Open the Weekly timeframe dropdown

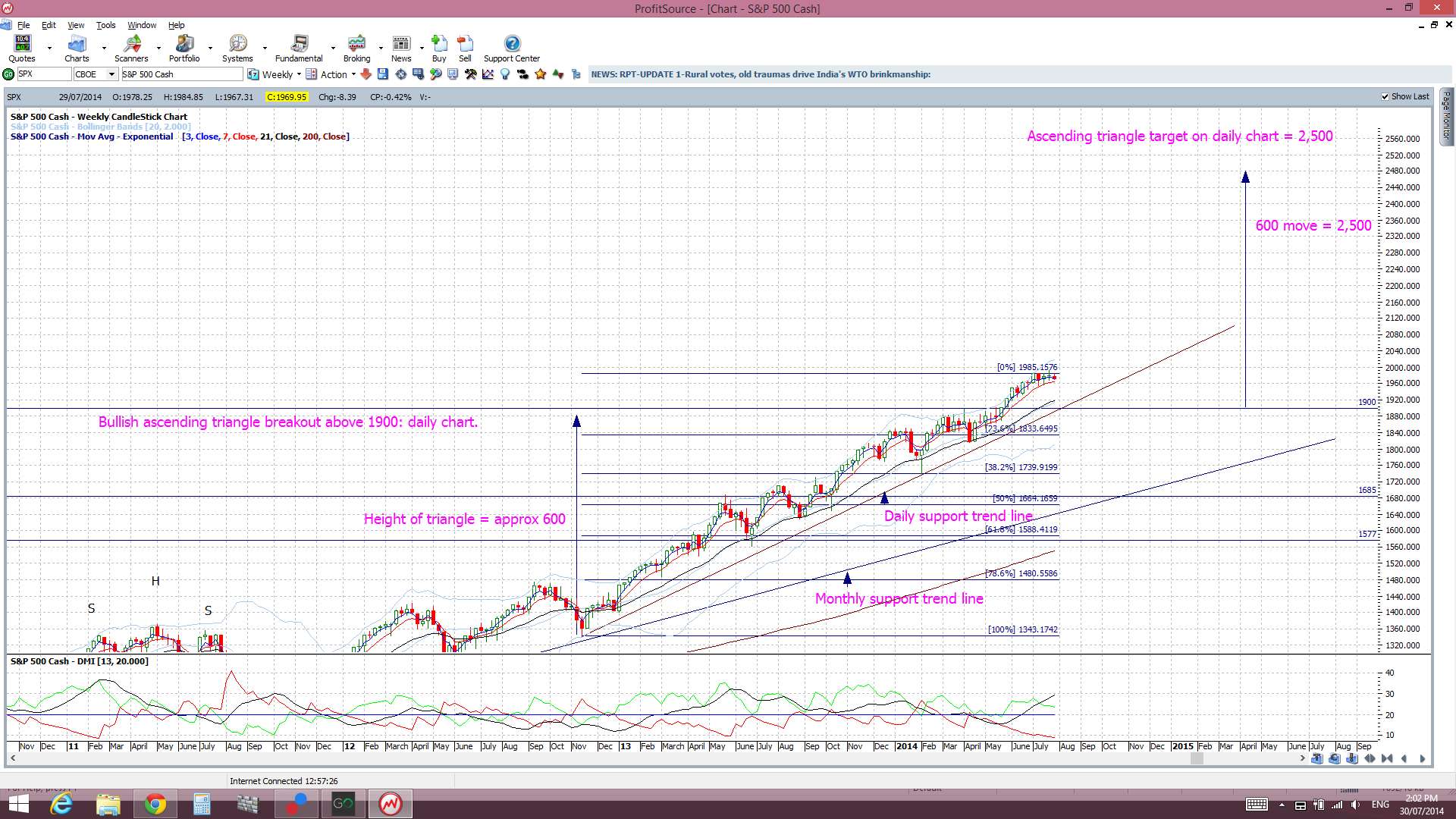pos(275,74)
